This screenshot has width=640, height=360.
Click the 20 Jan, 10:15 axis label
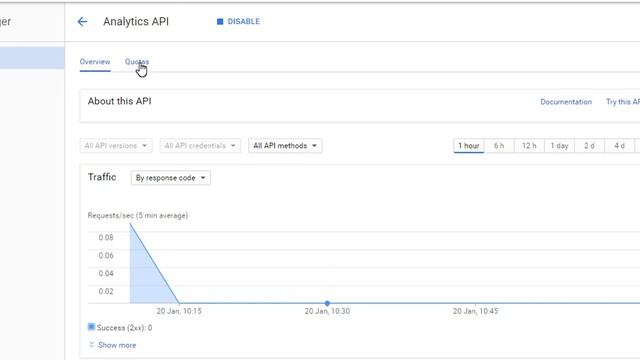click(179, 311)
